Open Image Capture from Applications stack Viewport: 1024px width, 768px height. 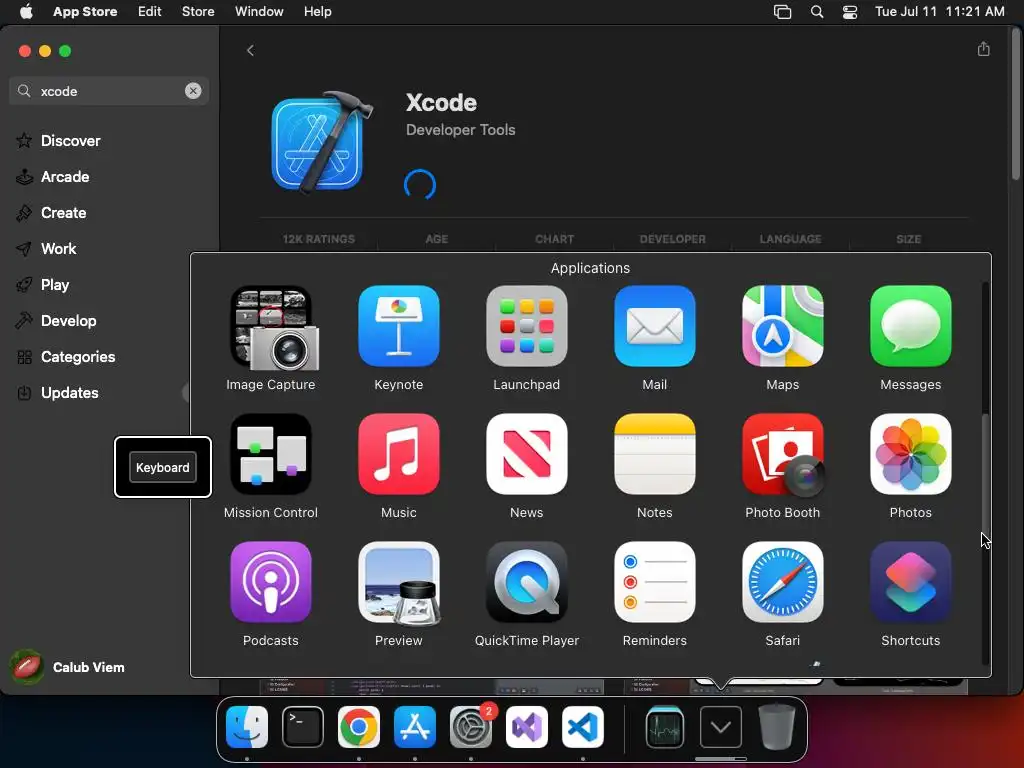(x=271, y=328)
